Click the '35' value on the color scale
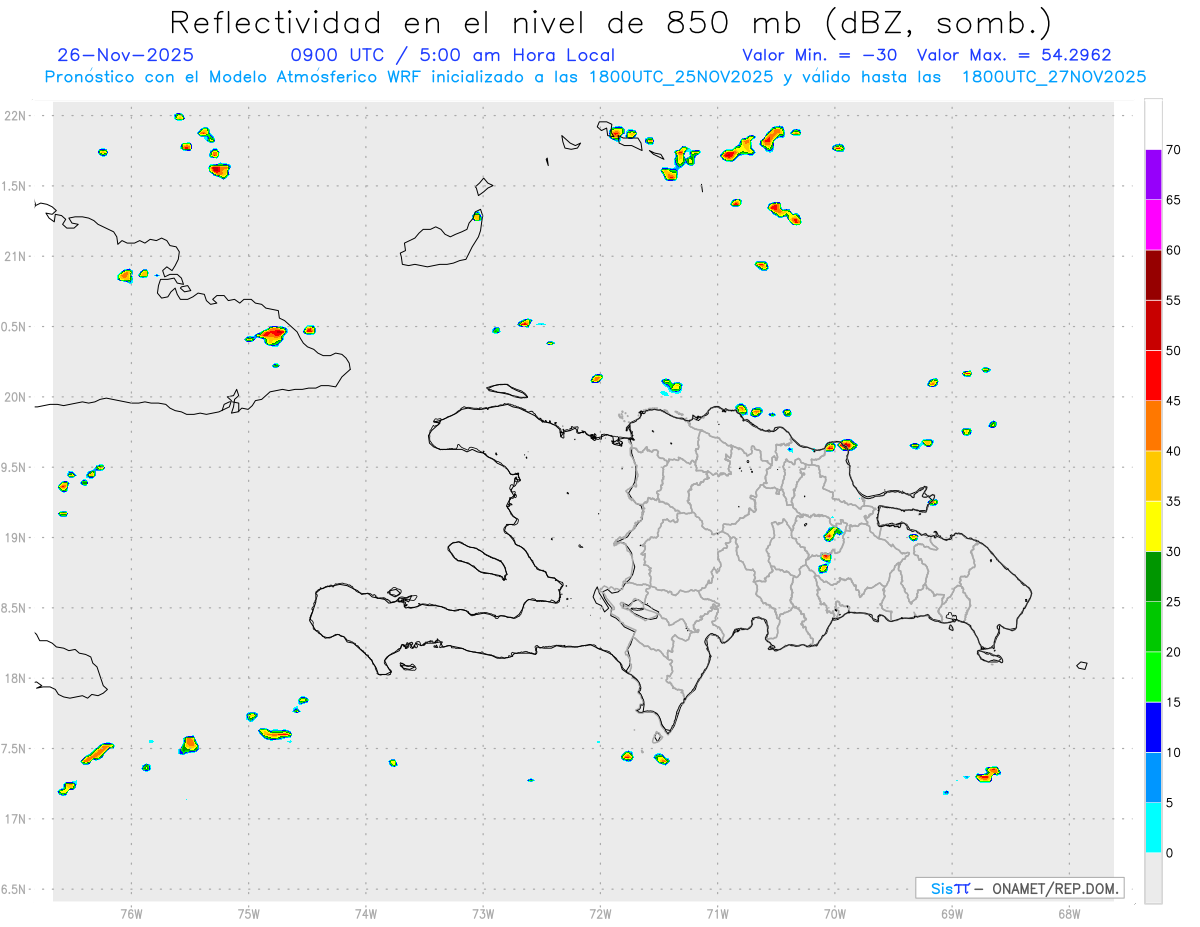The height and width of the screenshot is (927, 1200). click(1173, 501)
